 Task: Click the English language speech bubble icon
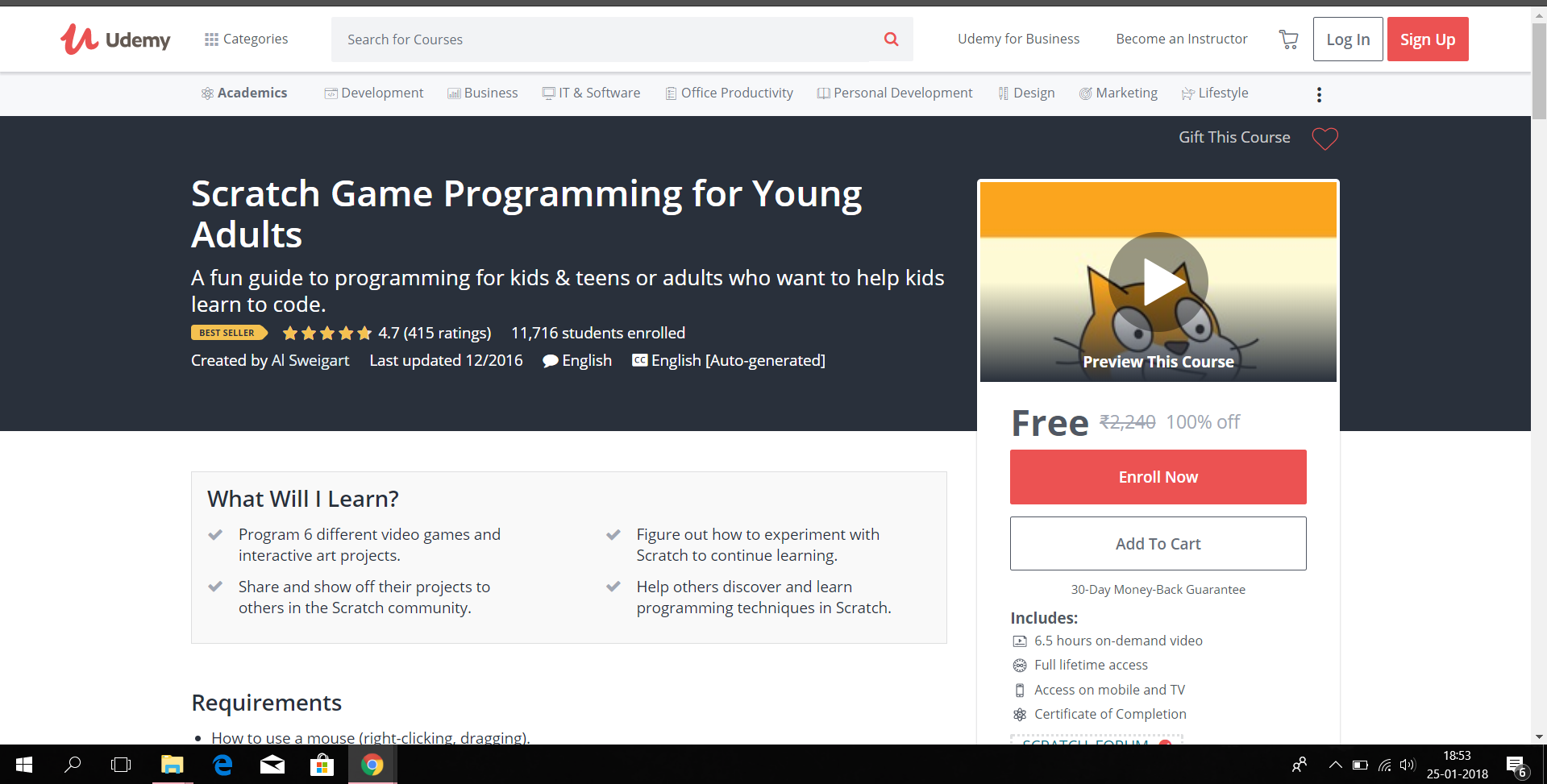click(x=551, y=361)
